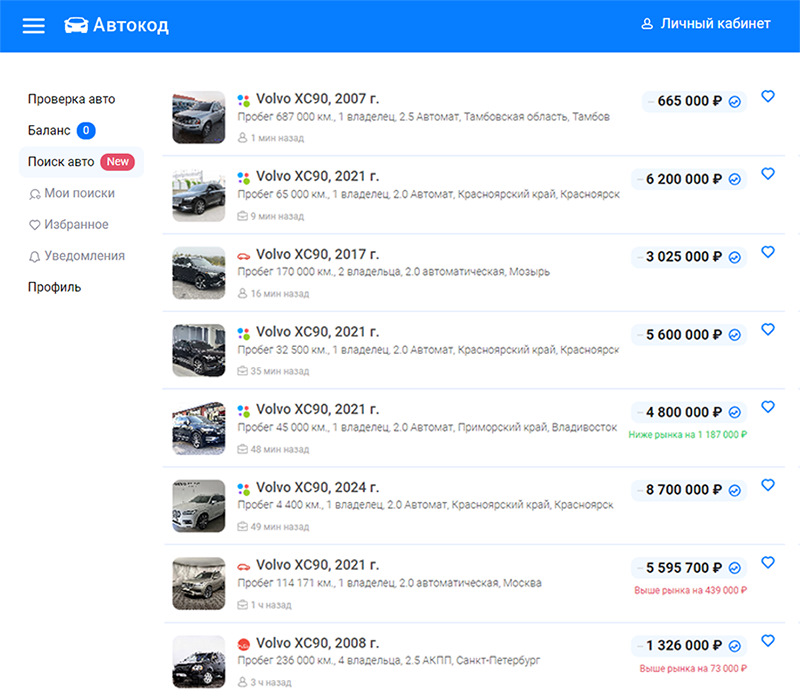Click text Выше рынка на 439 000 ₽
Screen dimensions: 800x697
(x=691, y=590)
